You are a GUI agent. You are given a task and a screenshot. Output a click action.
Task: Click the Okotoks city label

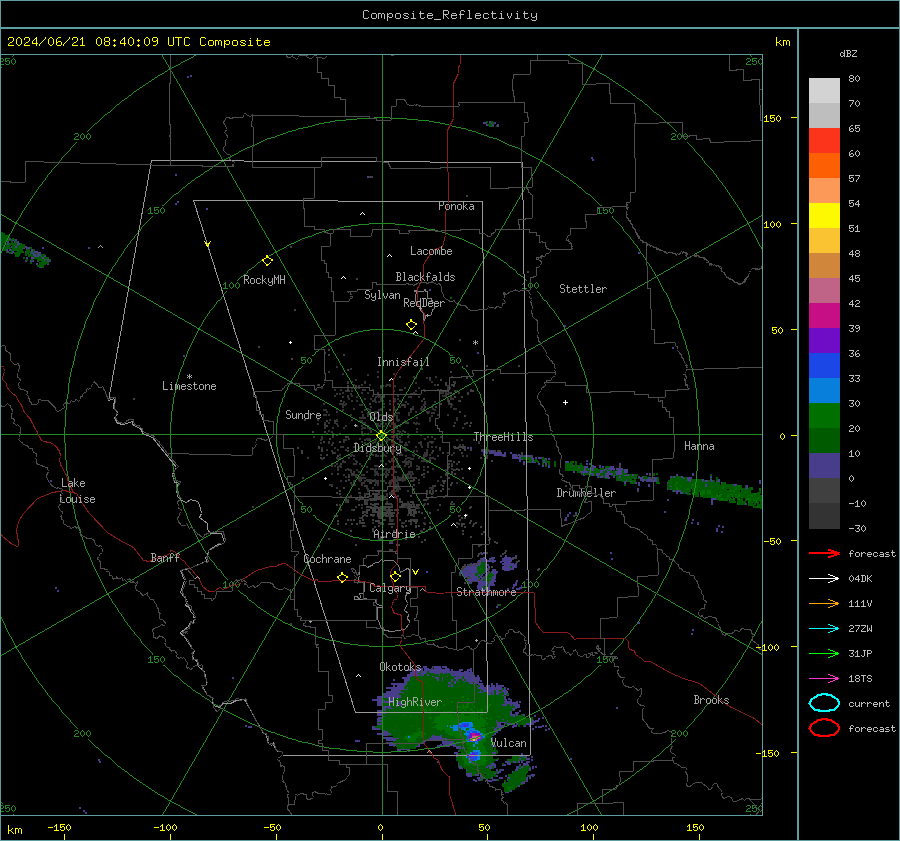point(400,667)
